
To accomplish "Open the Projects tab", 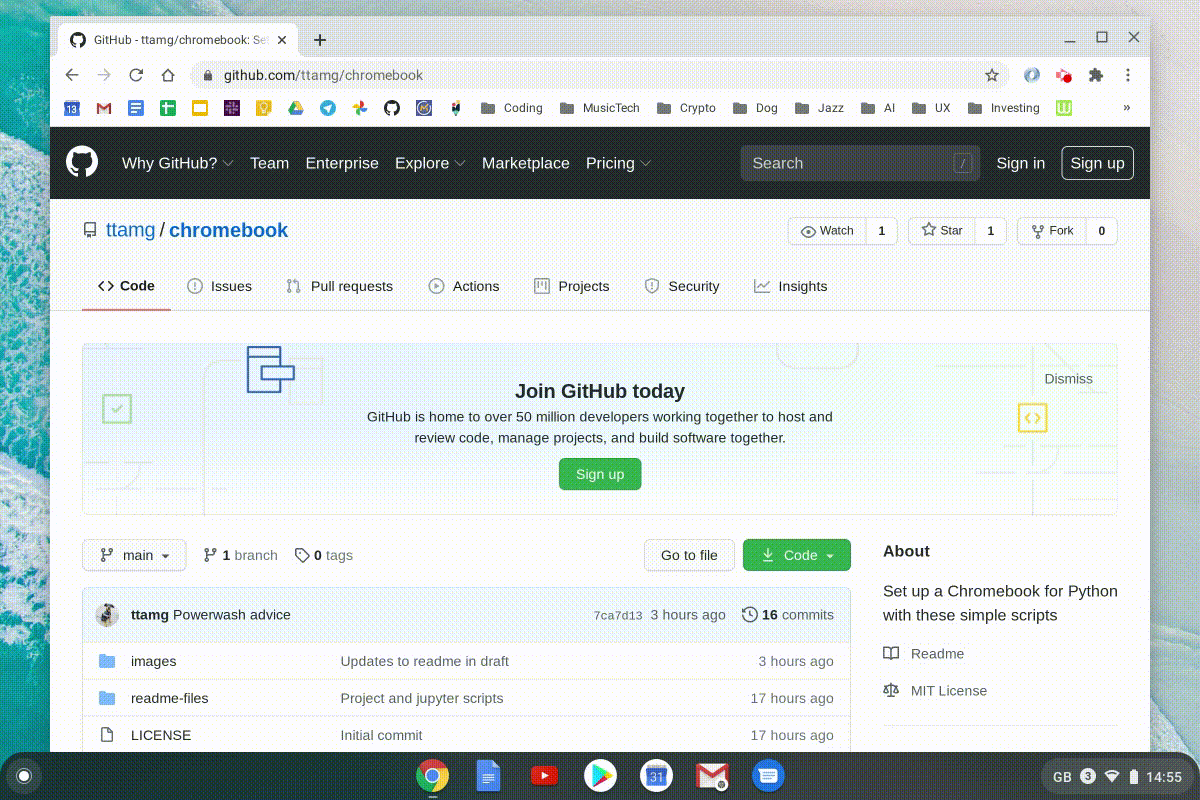I will tap(571, 286).
